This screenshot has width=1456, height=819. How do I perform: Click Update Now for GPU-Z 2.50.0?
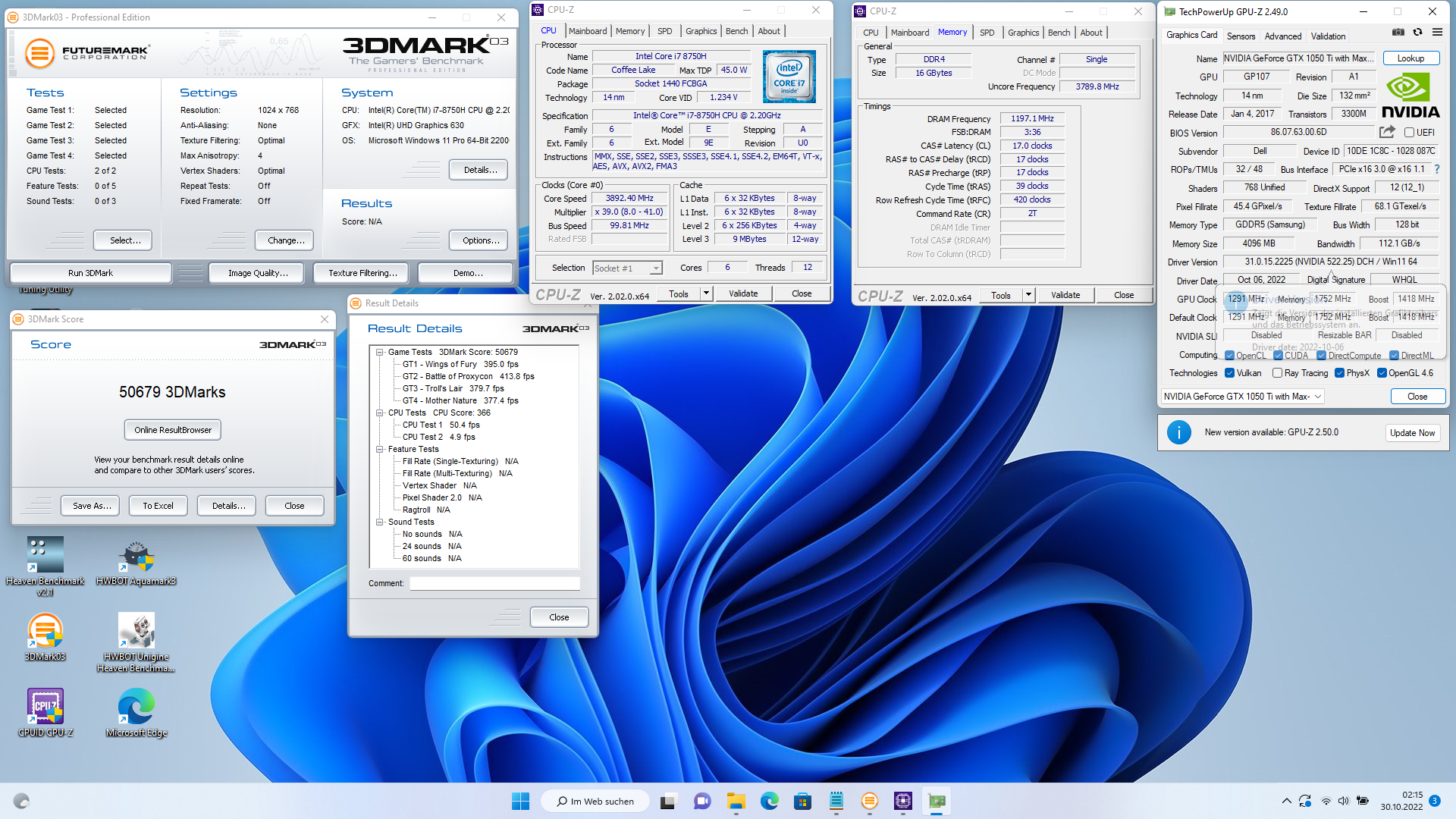click(x=1412, y=433)
